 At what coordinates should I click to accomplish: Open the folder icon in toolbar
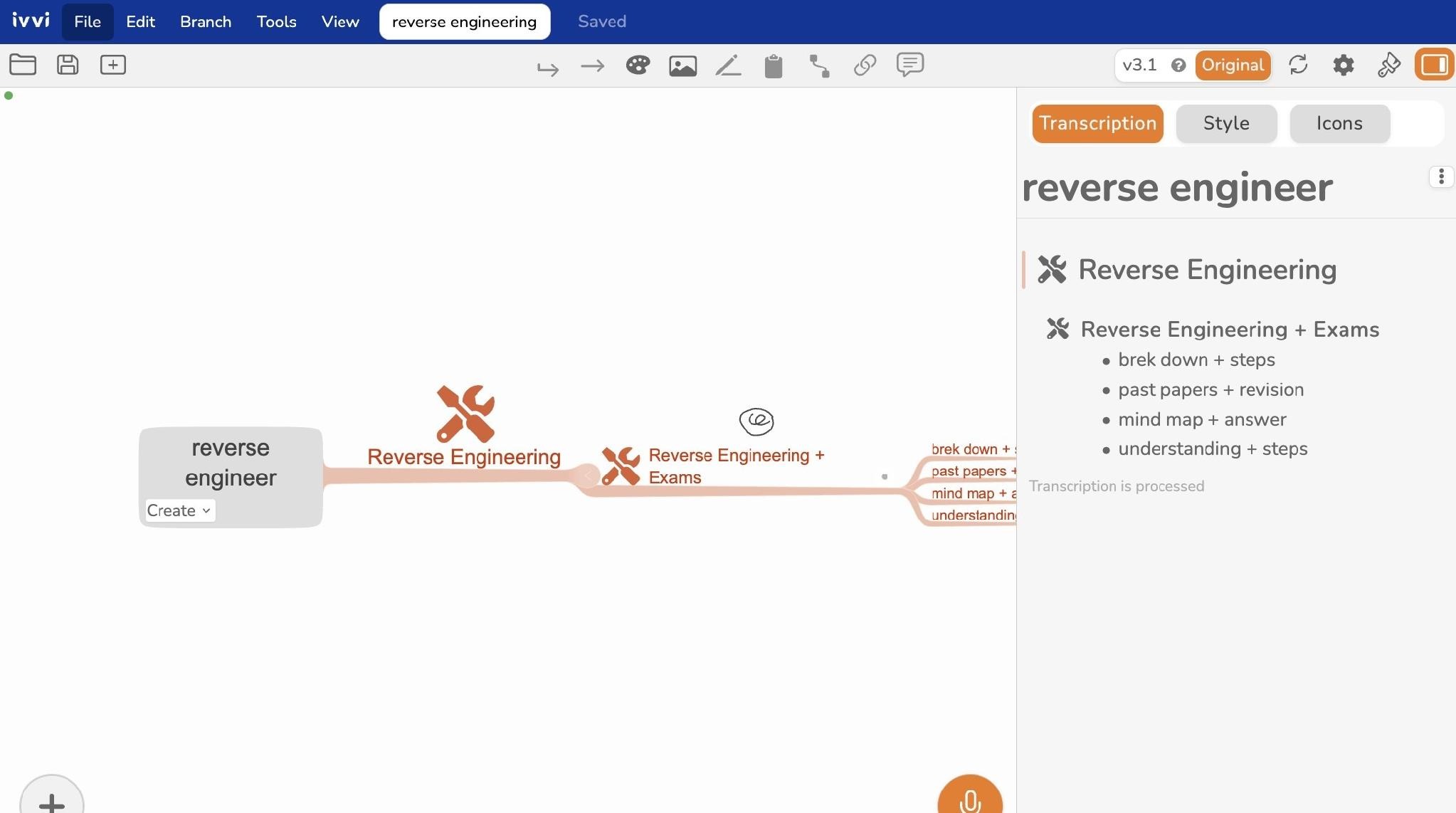tap(23, 65)
